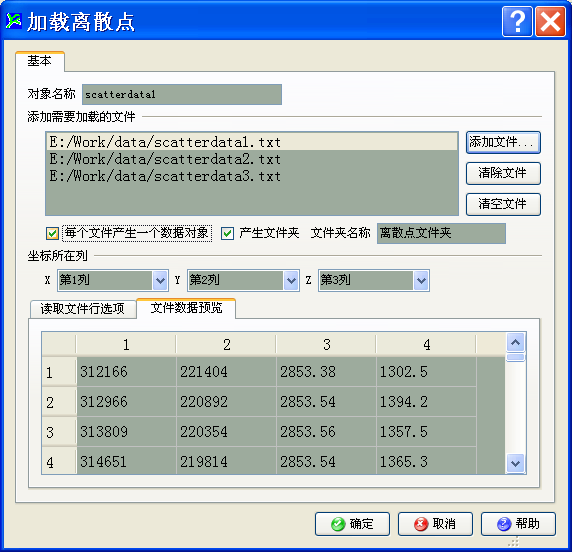This screenshot has width=572, height=552.
Task: Click the blue question 帮助 button
Action: click(x=518, y=524)
